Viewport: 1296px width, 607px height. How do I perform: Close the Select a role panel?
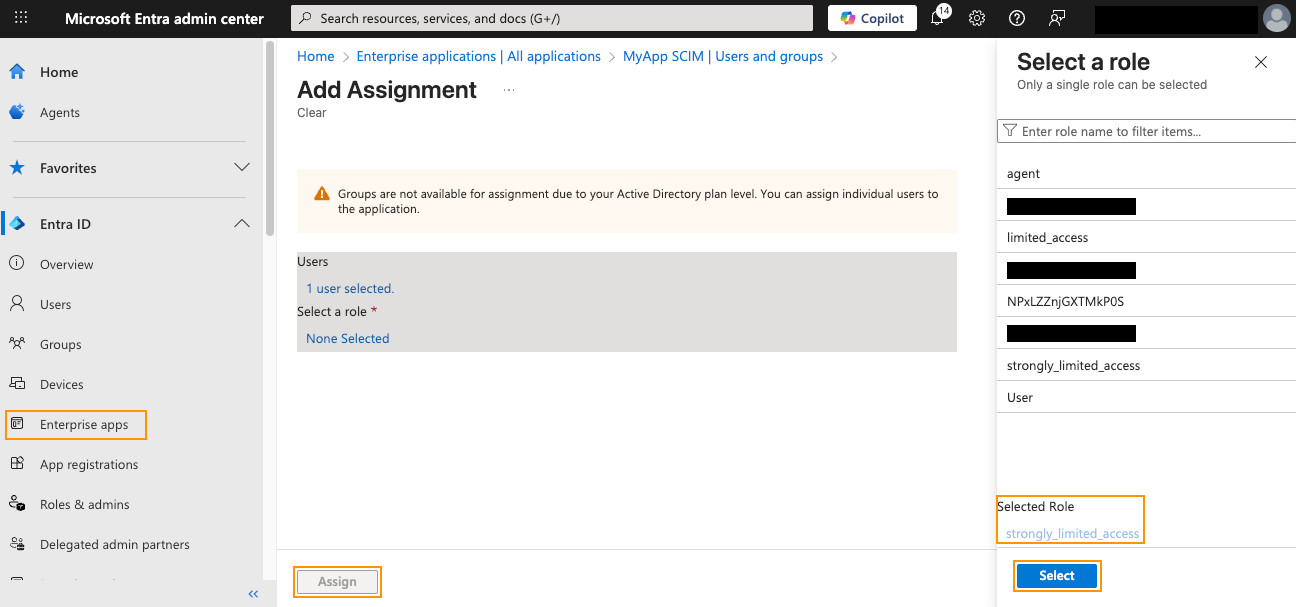(1261, 62)
